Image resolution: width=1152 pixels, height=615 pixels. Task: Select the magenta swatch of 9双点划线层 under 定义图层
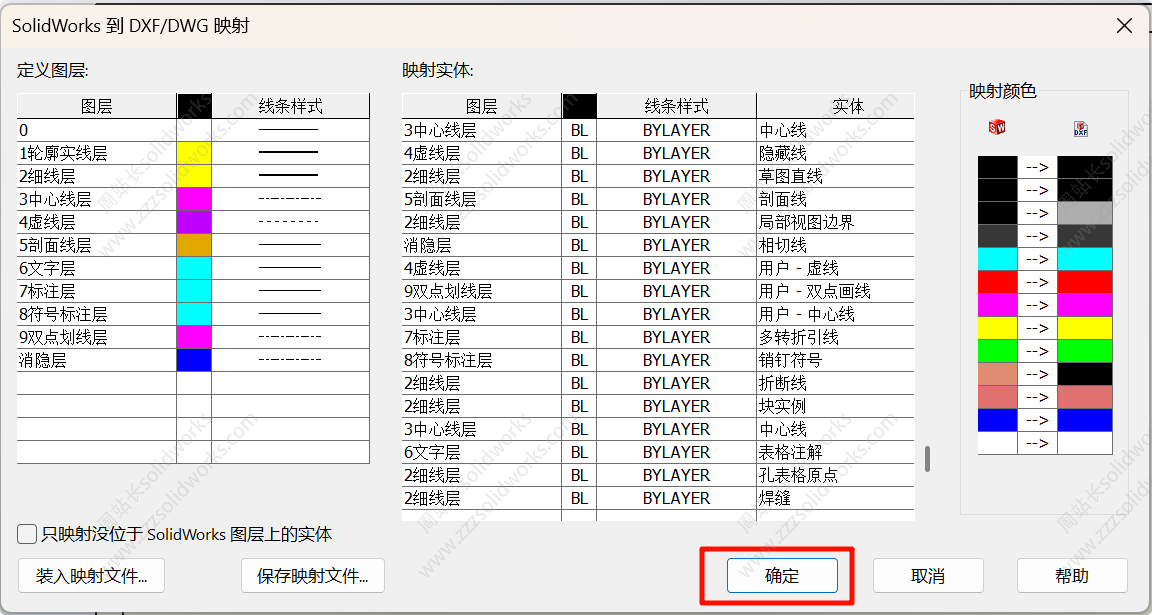(x=194, y=337)
